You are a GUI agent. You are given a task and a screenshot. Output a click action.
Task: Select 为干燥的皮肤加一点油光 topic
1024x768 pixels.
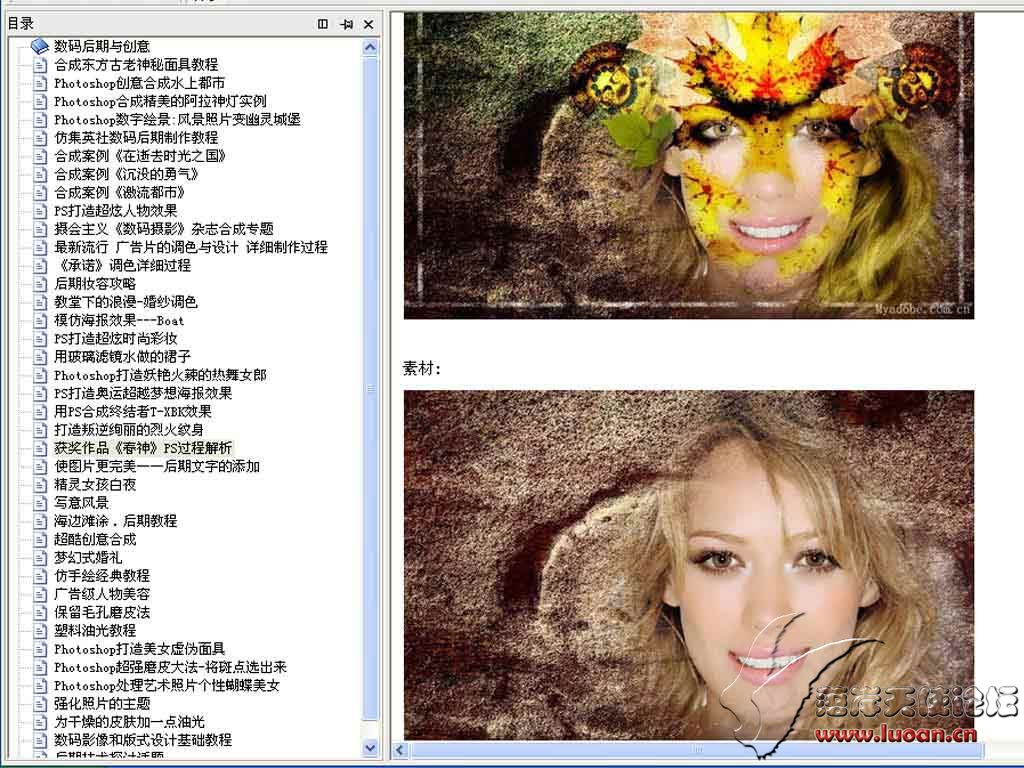129,722
